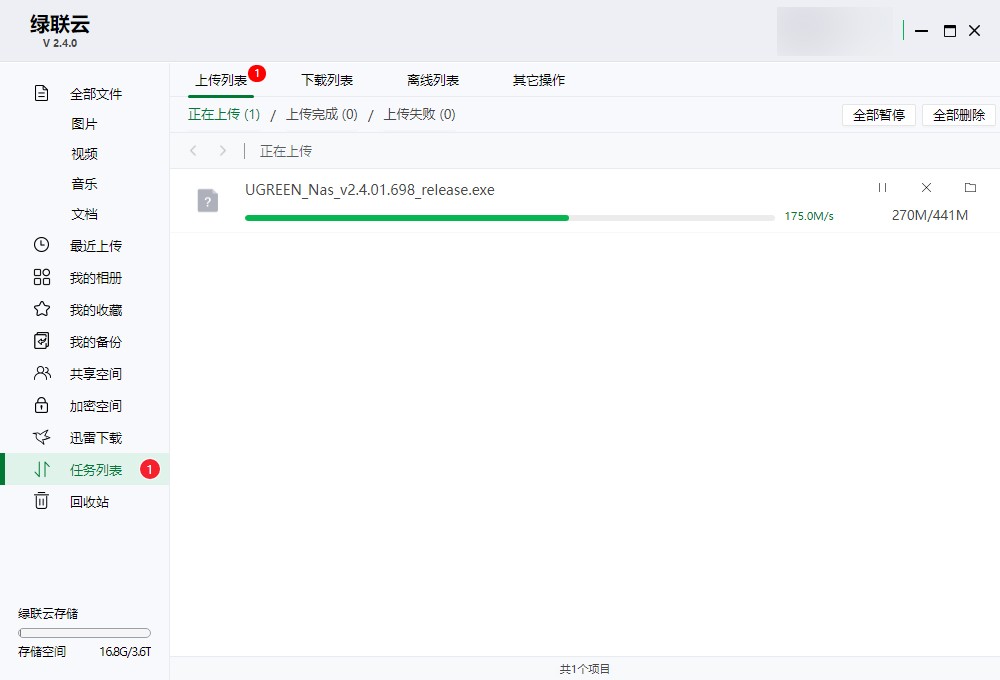Show the 上传完成 (0) list
This screenshot has width=1000, height=680.
point(321,114)
